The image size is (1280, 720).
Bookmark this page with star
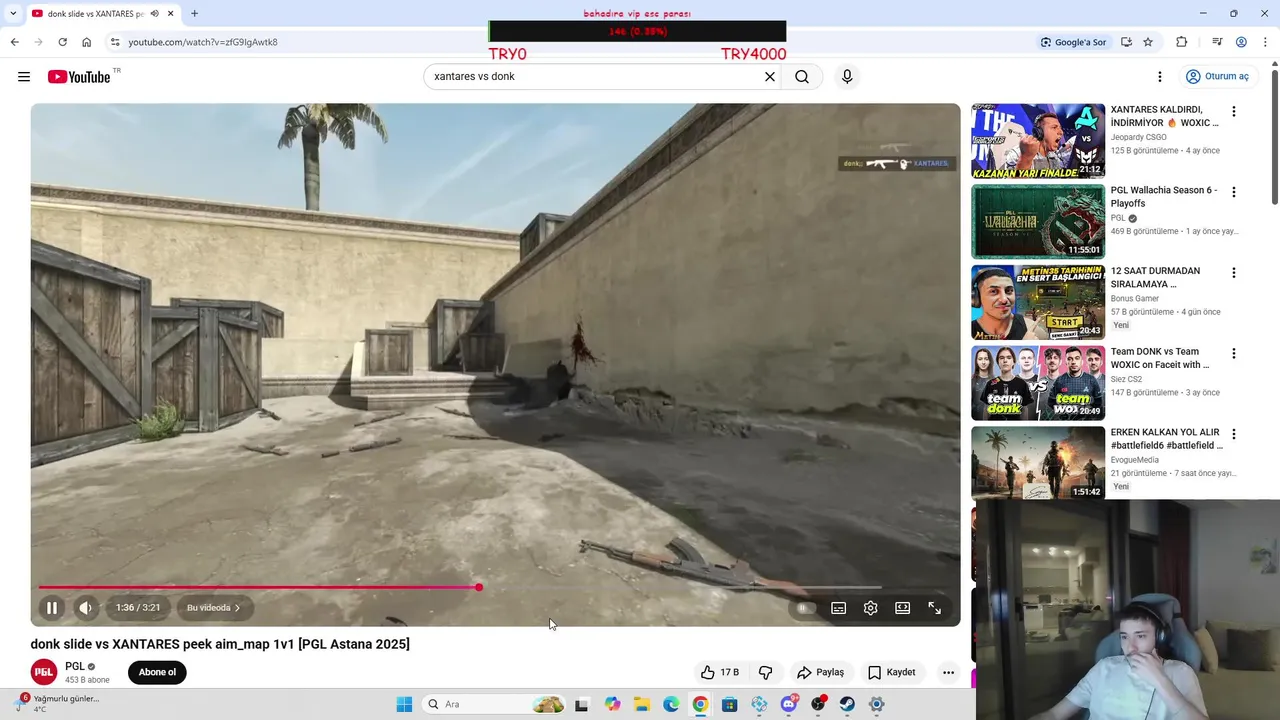click(x=1148, y=42)
